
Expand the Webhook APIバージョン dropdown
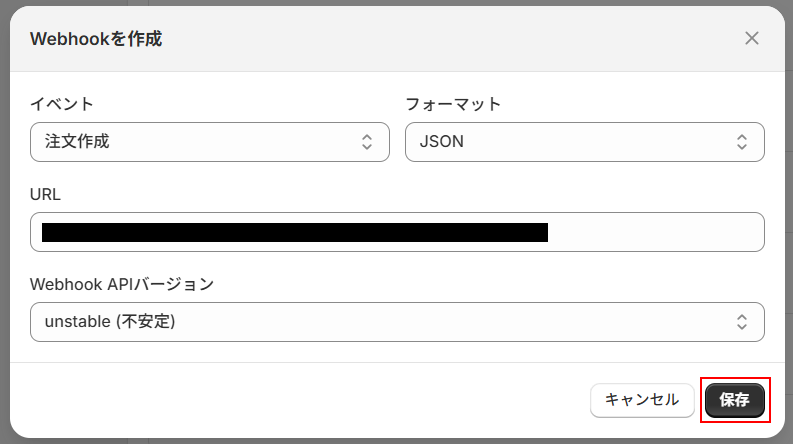(x=397, y=322)
